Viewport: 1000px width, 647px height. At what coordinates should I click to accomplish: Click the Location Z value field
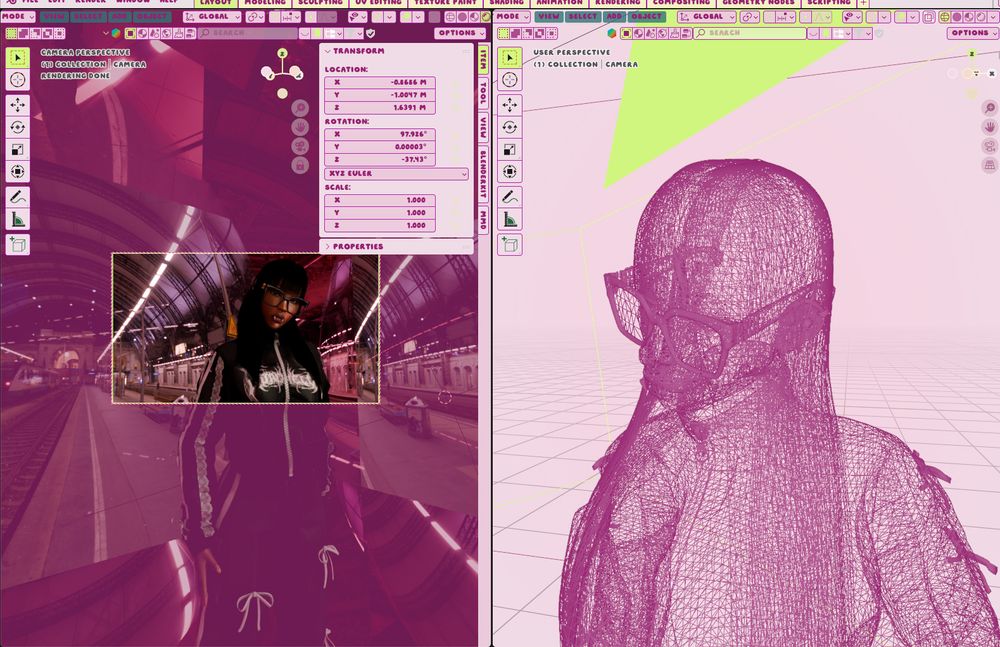(380, 108)
